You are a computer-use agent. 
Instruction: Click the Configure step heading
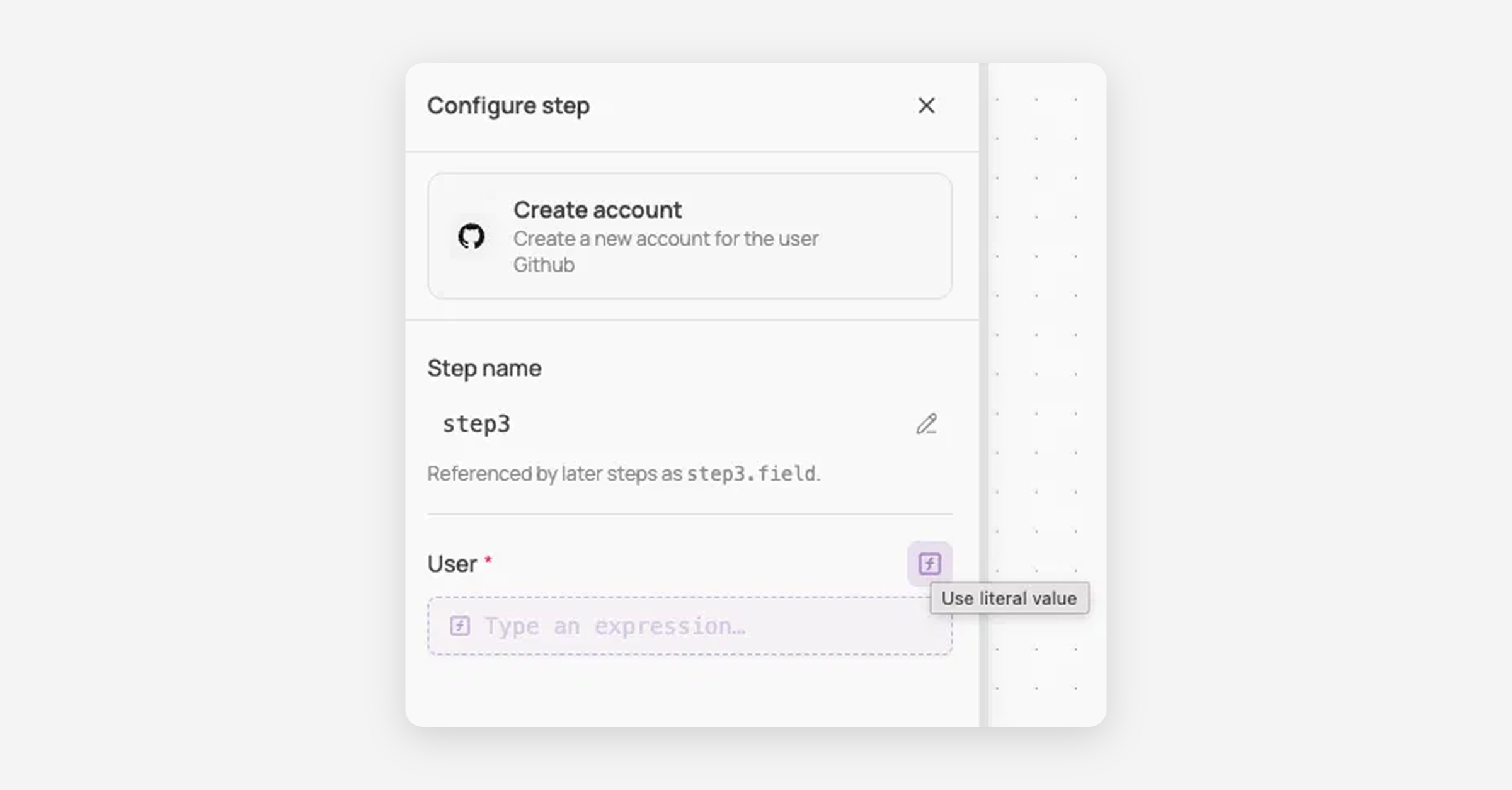pyautogui.click(x=508, y=105)
